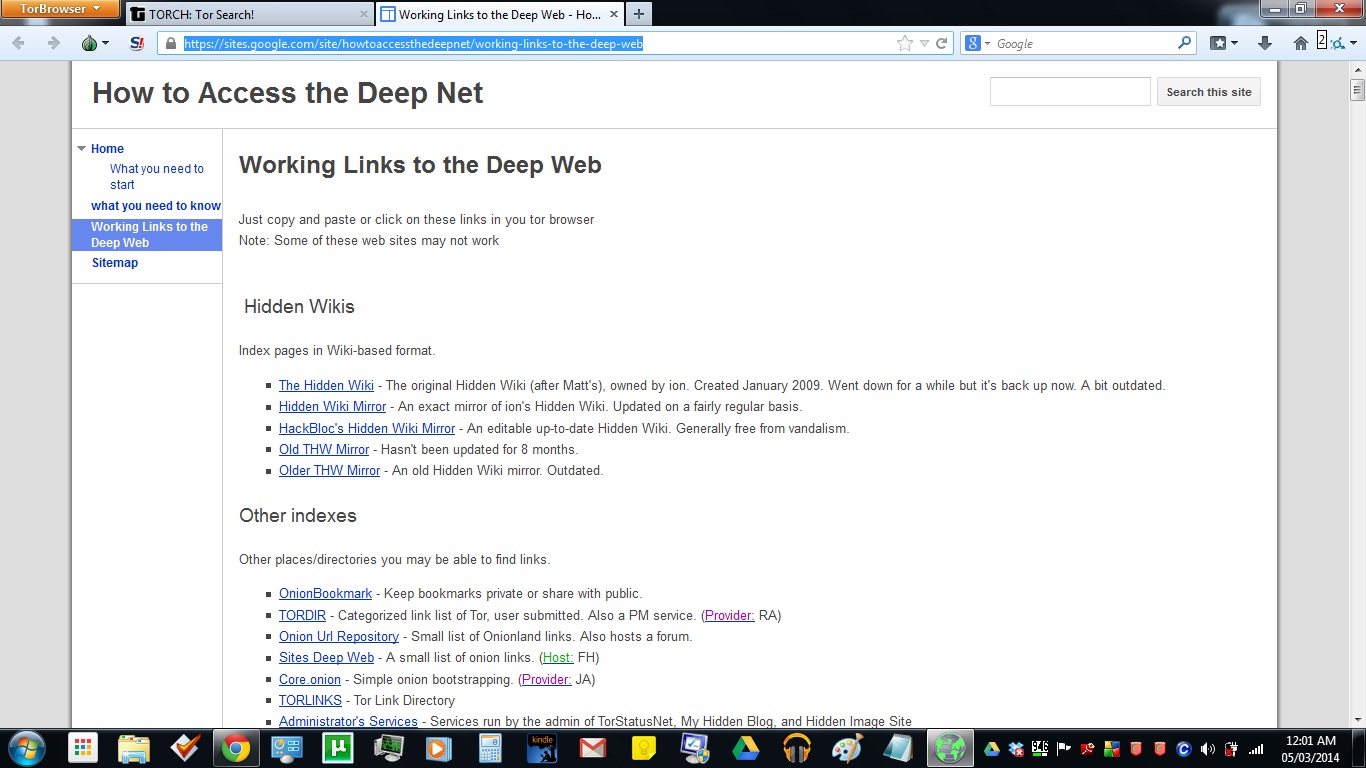Open Older THW Mirror link
The width and height of the screenshot is (1366, 768).
tap(329, 471)
